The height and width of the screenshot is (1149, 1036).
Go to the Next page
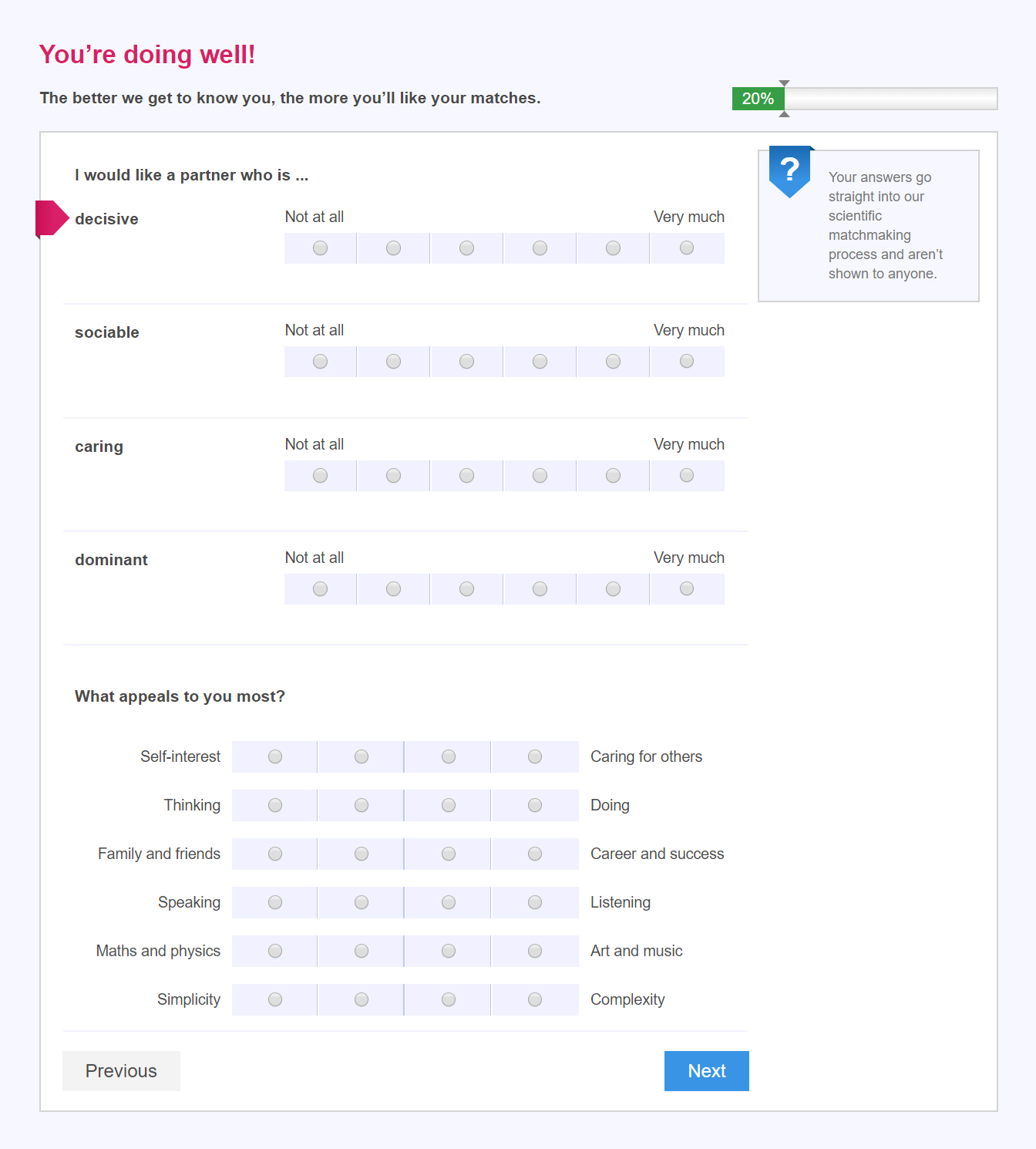[706, 1071]
